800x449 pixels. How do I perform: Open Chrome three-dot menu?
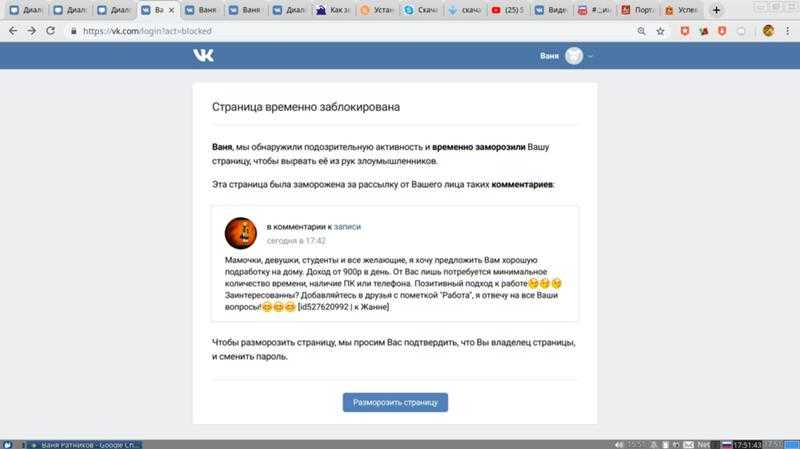(787, 31)
